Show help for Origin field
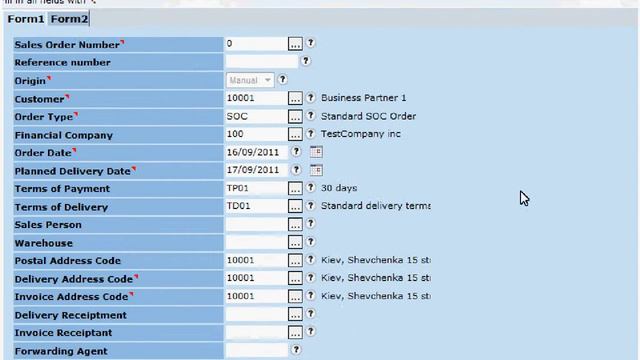The height and width of the screenshot is (360, 640). coord(282,80)
